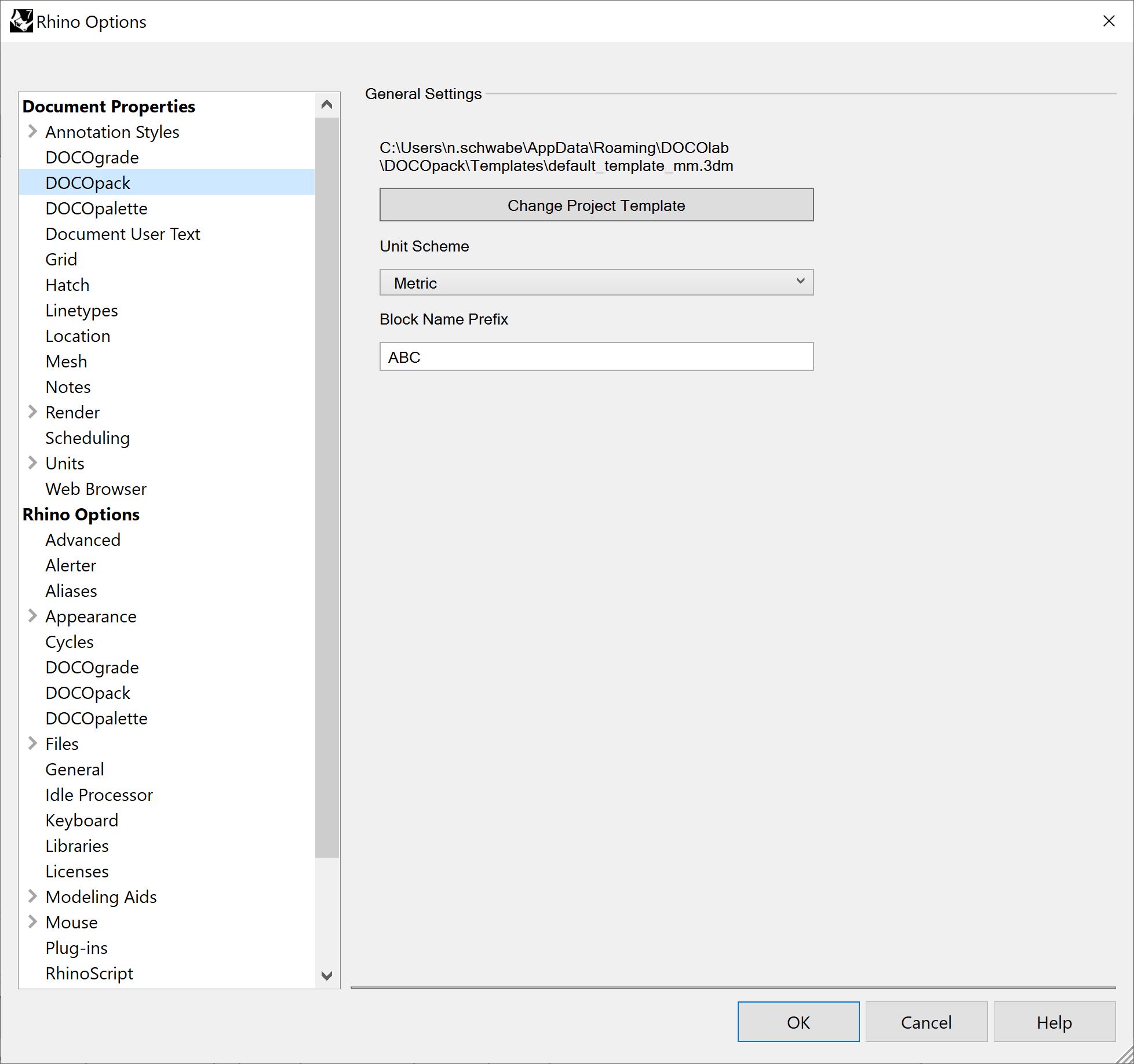Select Render in the tree
This screenshot has width=1134, height=1064.
(x=72, y=413)
